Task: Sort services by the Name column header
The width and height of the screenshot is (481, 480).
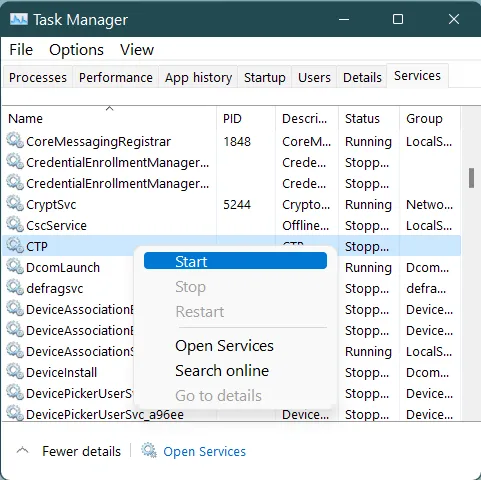Action: pos(109,118)
